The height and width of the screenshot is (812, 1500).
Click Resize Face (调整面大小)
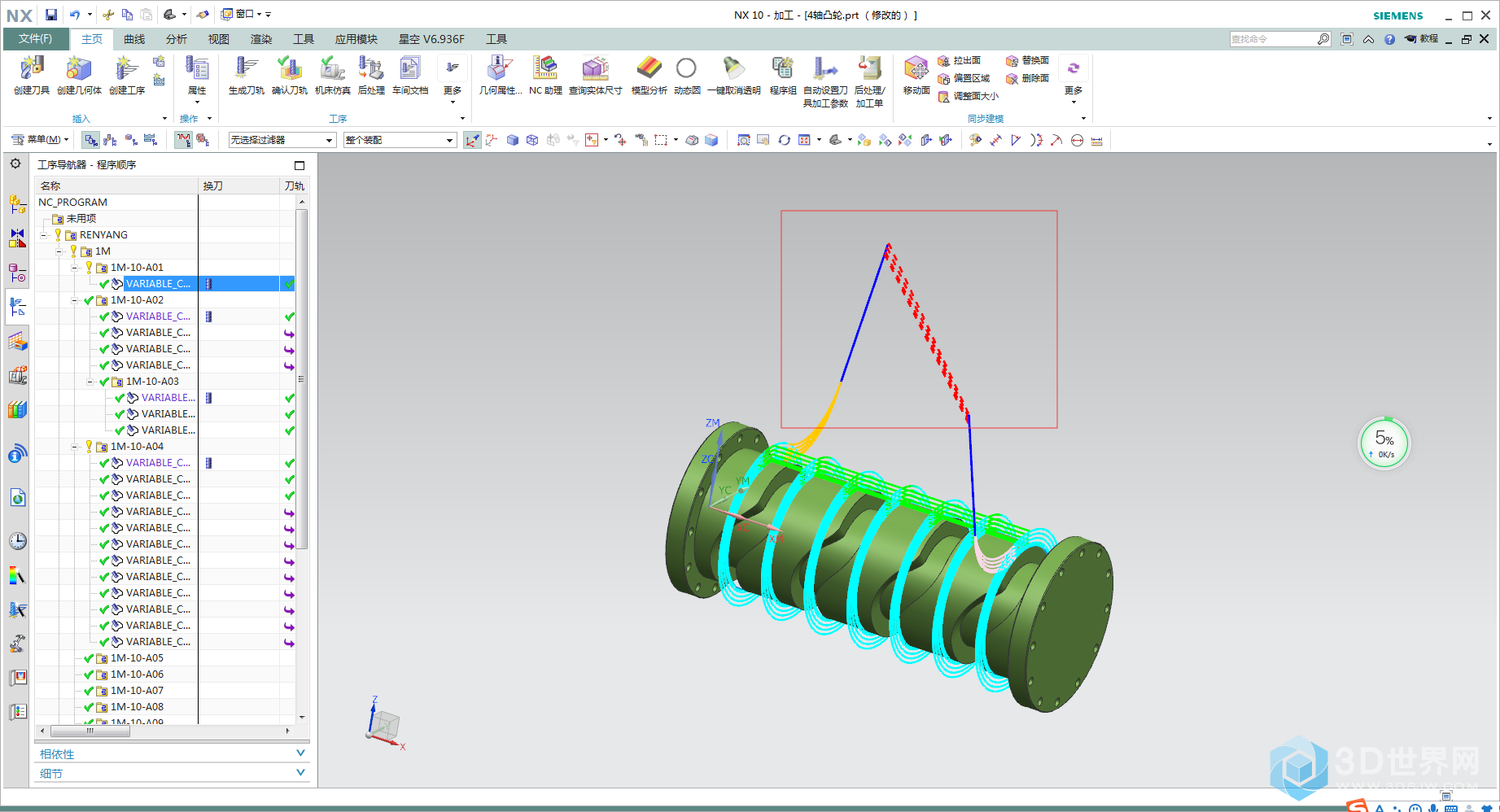click(x=969, y=97)
